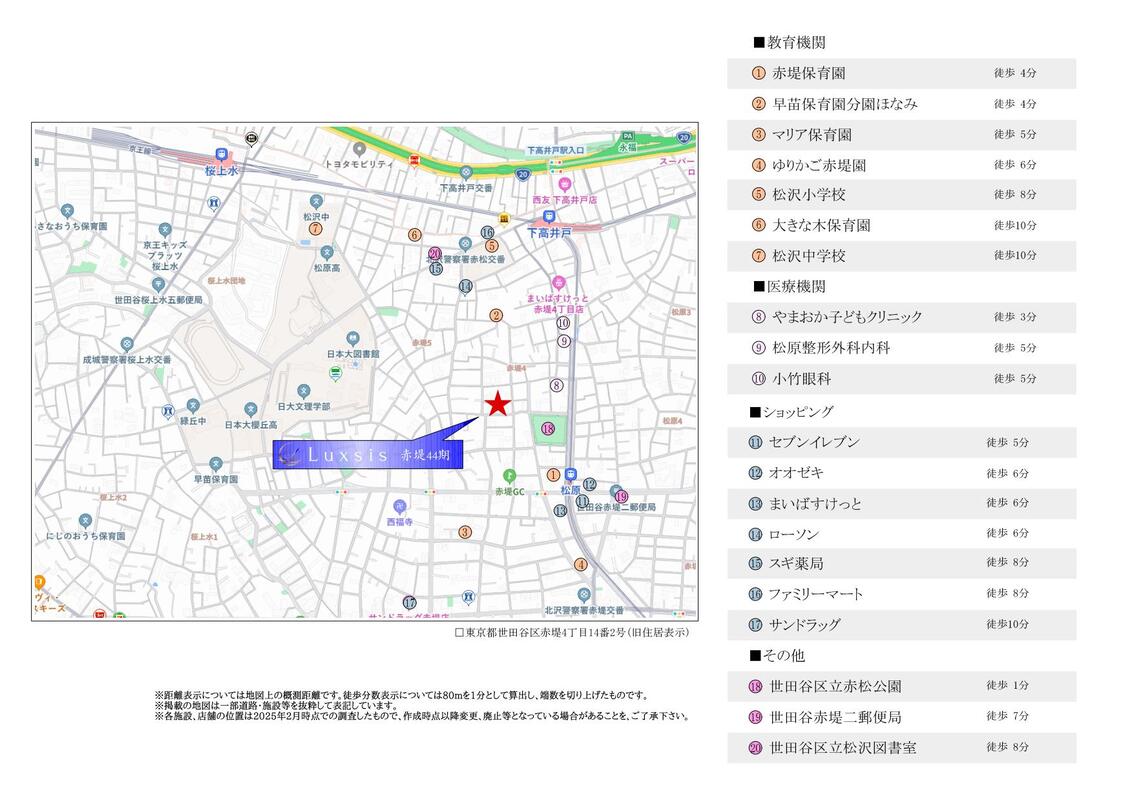Select the 松沢小学校 legend row

pyautogui.click(x=901, y=195)
